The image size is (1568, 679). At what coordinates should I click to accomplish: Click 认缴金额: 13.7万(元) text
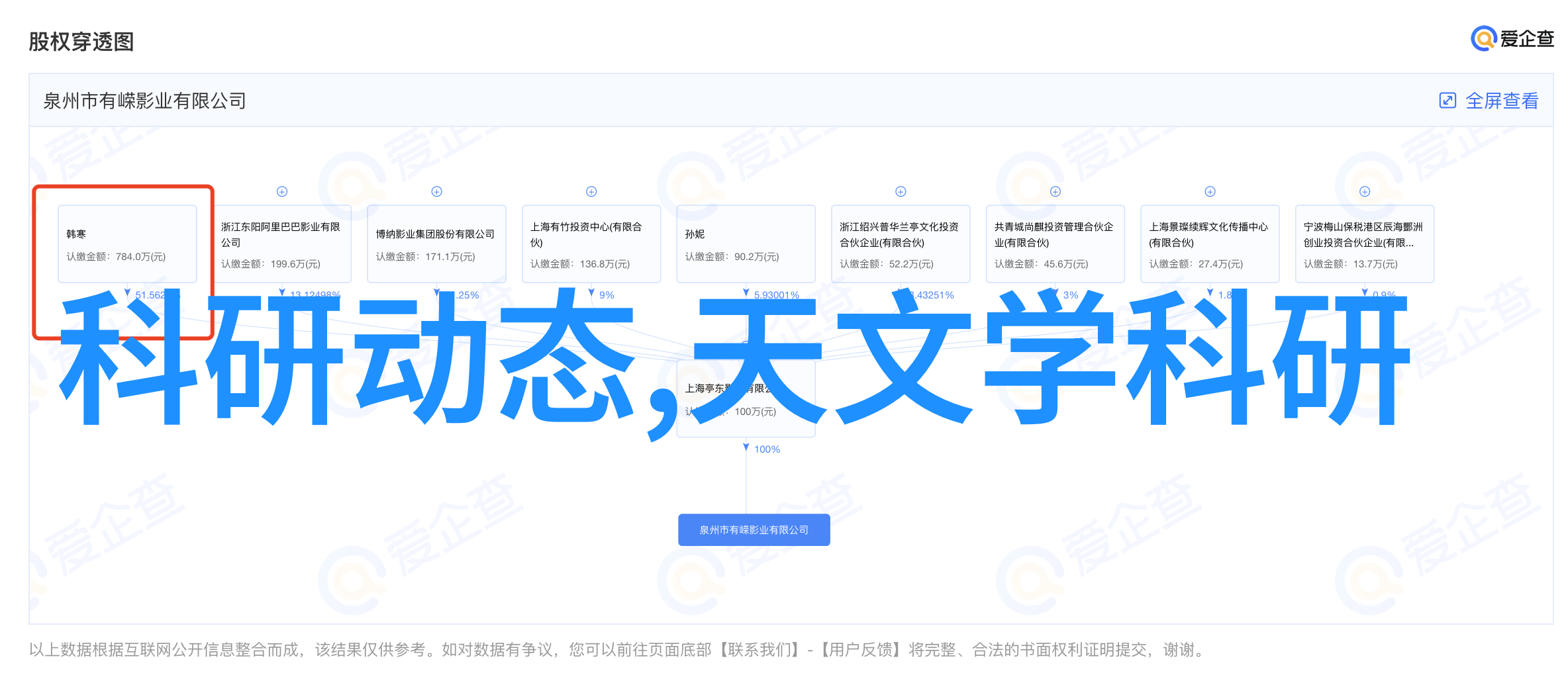1351,264
